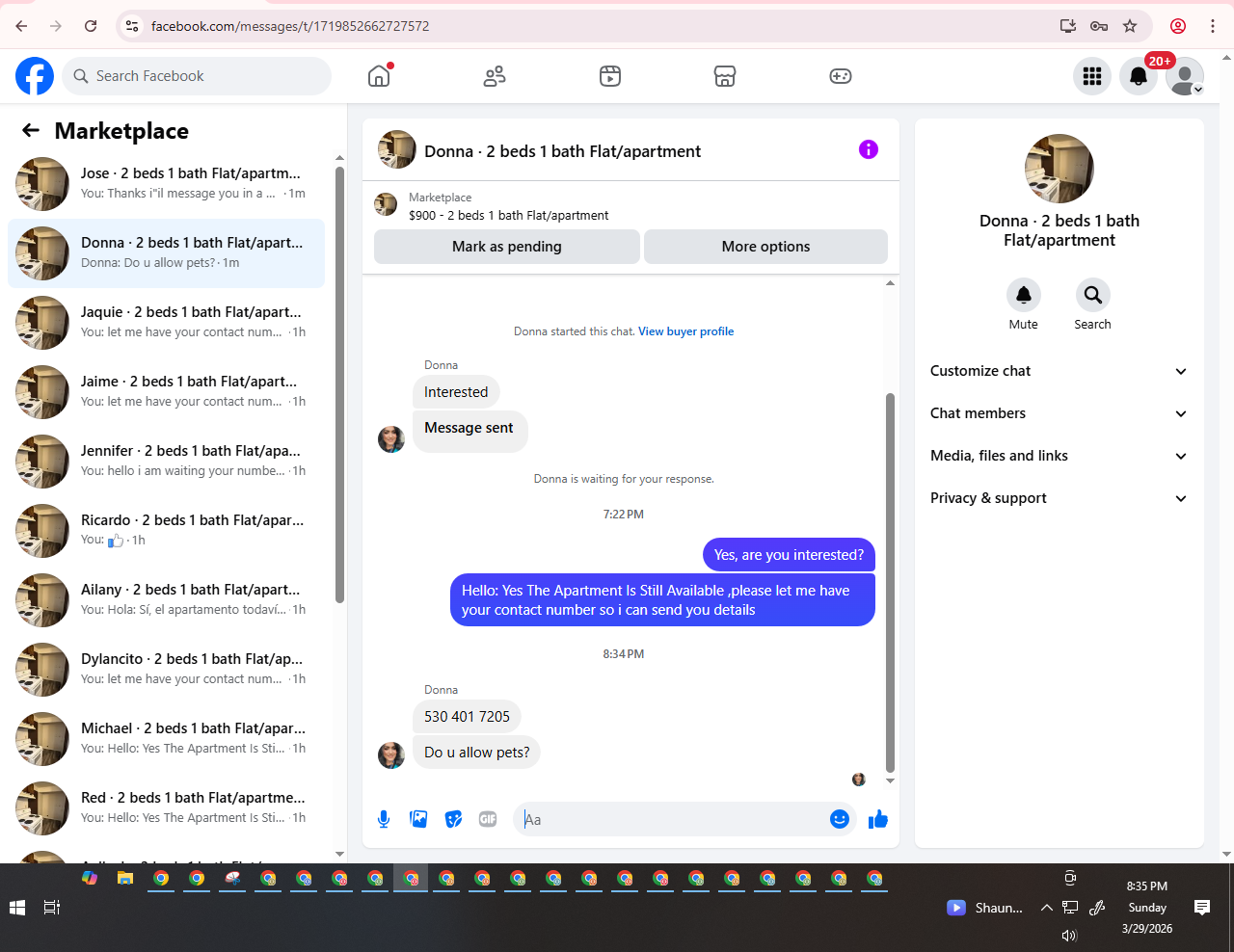
Task: Click the conversation list scrollbar
Action: point(339,385)
